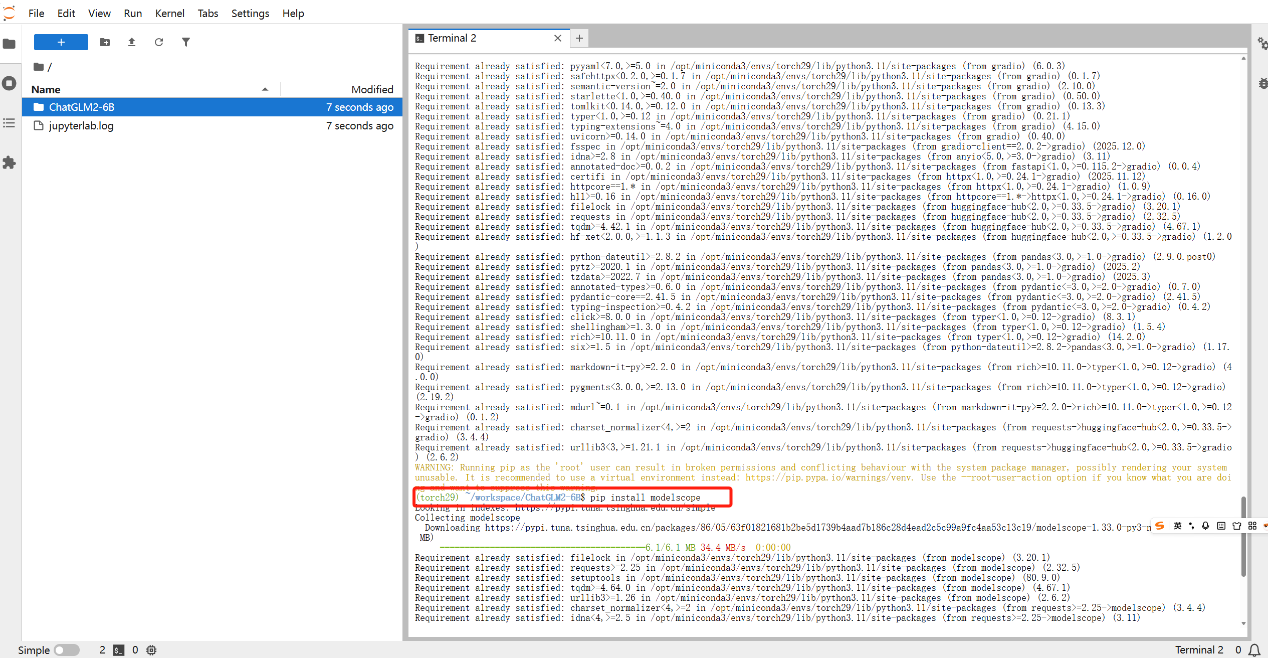
Task: Click the Jupyter logo icon
Action: [9, 12]
